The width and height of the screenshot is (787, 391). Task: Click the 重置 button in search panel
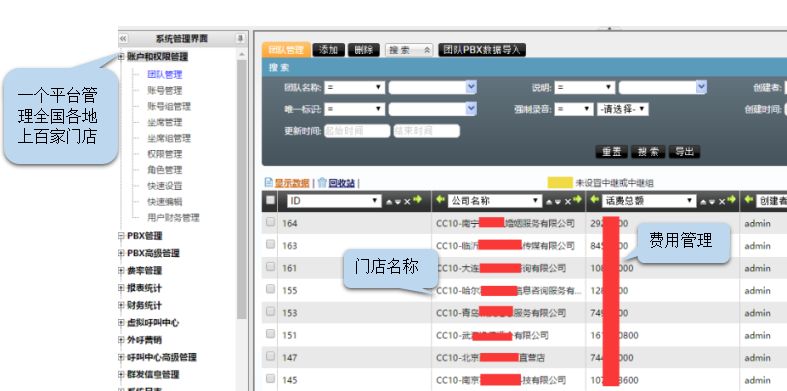click(611, 152)
